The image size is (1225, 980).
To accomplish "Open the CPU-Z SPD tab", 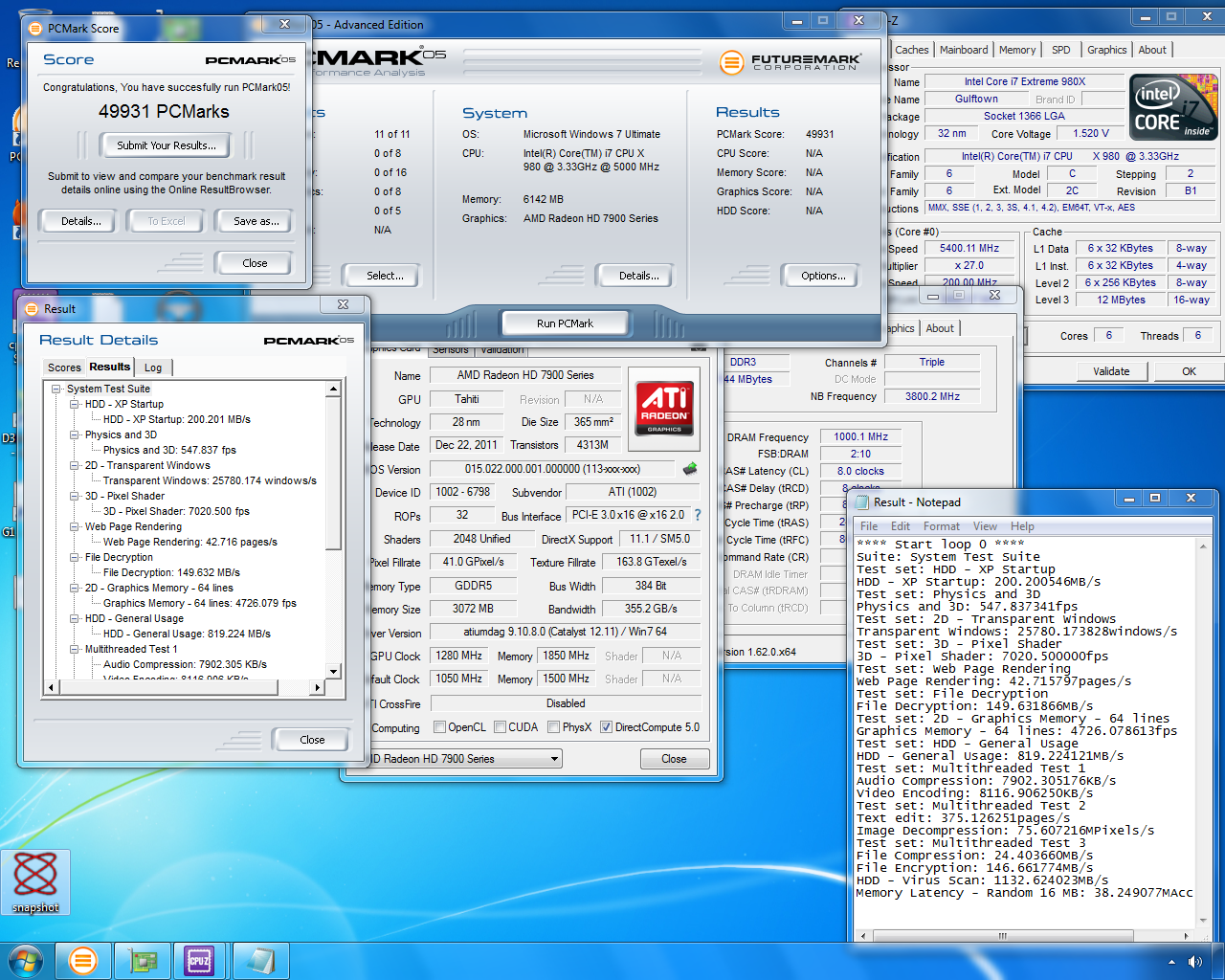I will point(1061,50).
